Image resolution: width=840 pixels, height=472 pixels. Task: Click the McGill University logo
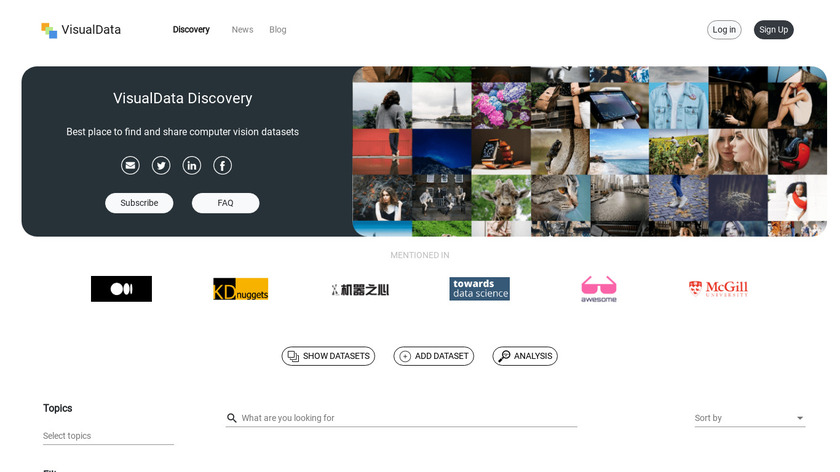pyautogui.click(x=718, y=289)
